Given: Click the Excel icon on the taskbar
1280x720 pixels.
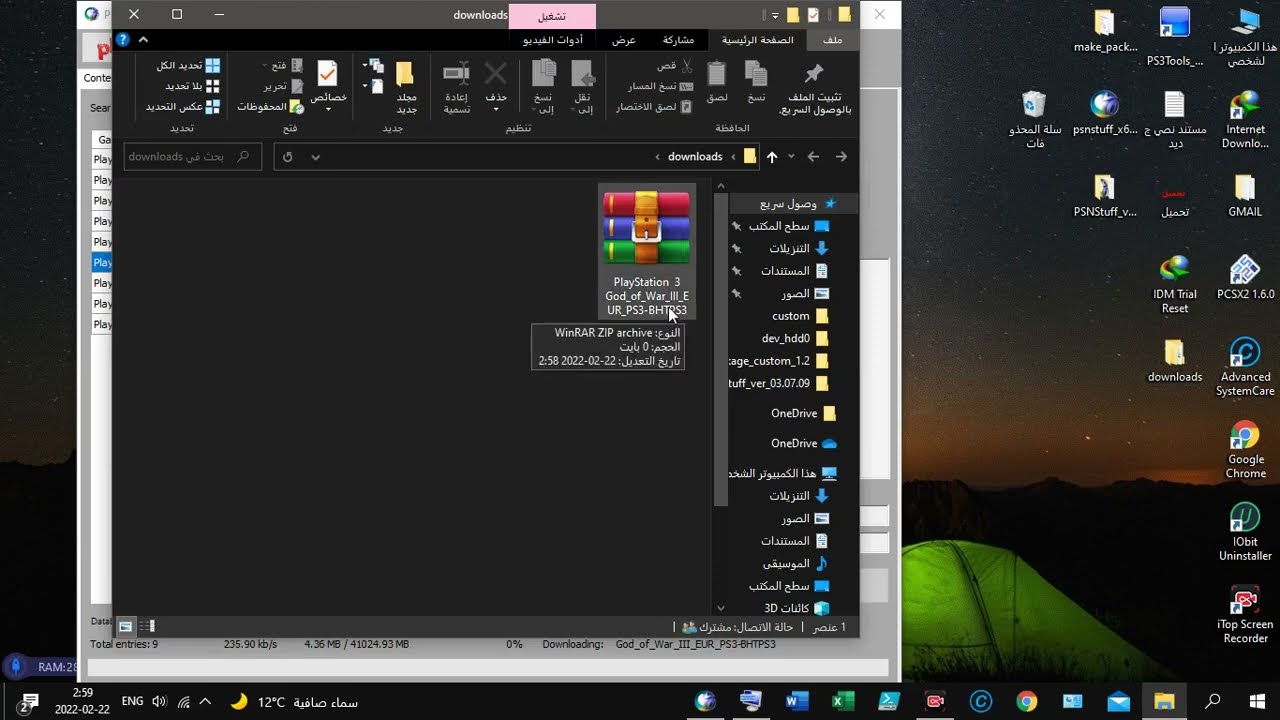Looking at the screenshot, I should click(x=843, y=701).
